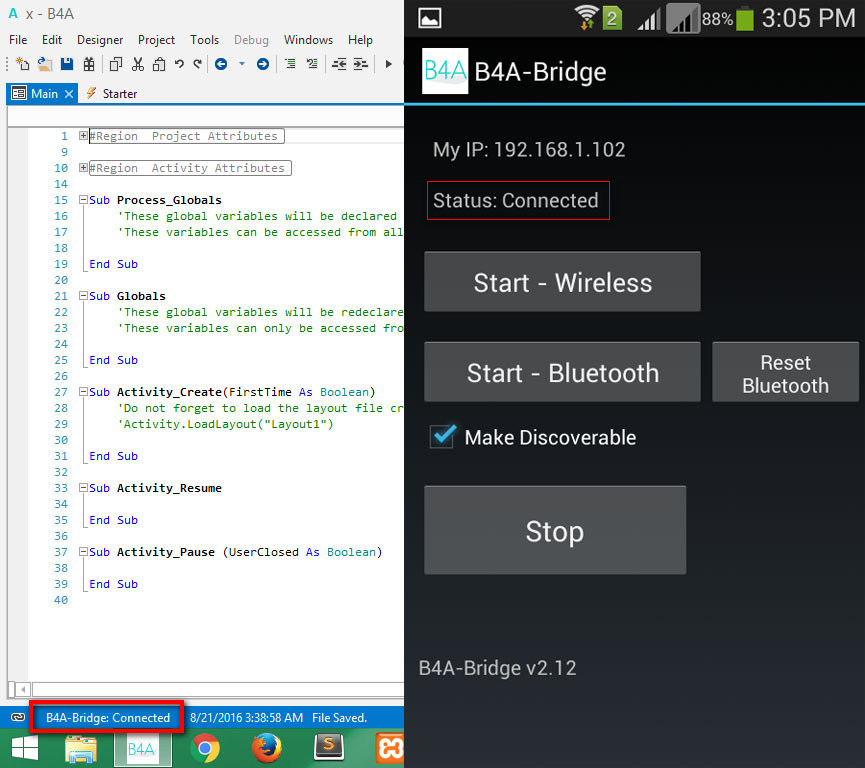Click B4A-Bridge: Connected status text
Viewport: 865px width, 768px height.
pos(108,718)
